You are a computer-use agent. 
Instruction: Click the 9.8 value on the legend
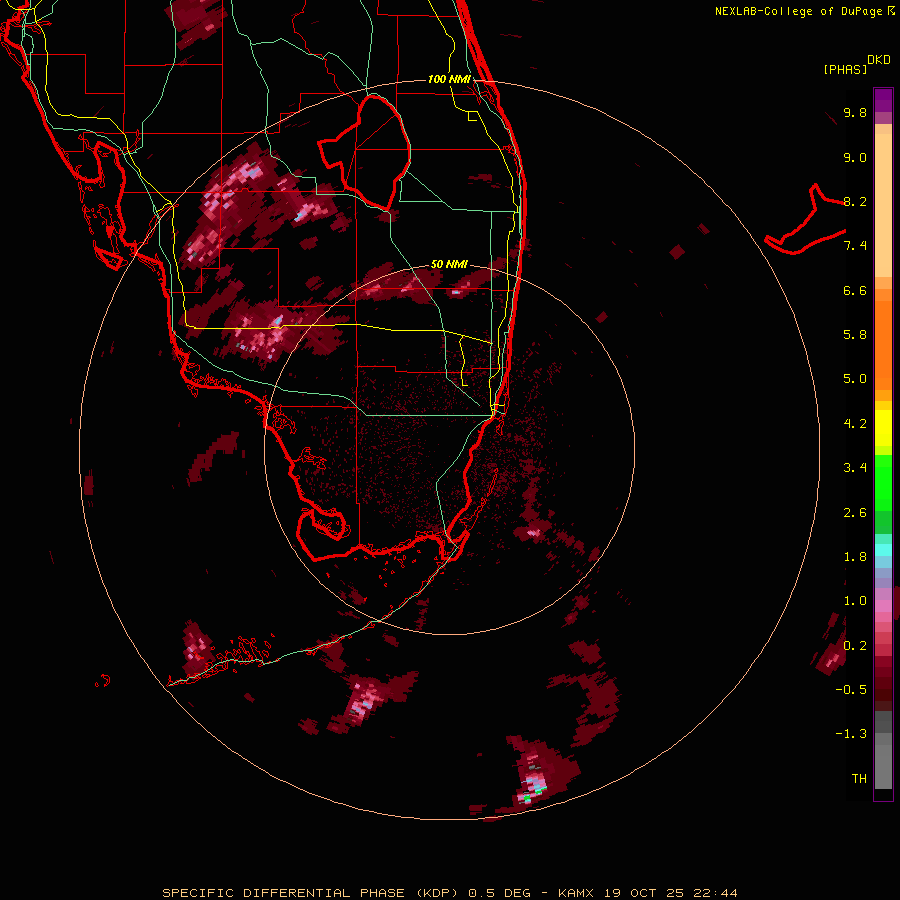click(x=855, y=112)
